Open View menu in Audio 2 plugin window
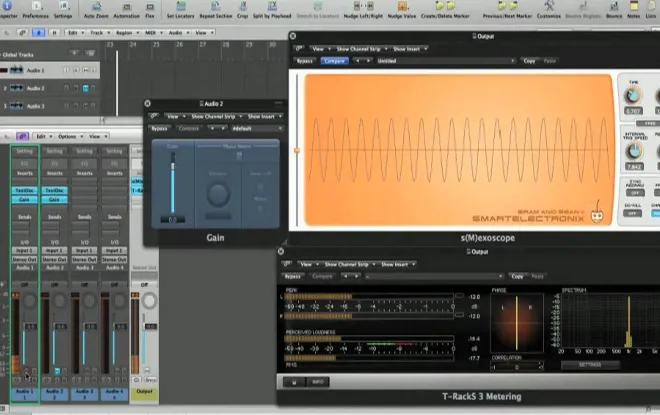This screenshot has height=415, width=660. tap(176, 116)
